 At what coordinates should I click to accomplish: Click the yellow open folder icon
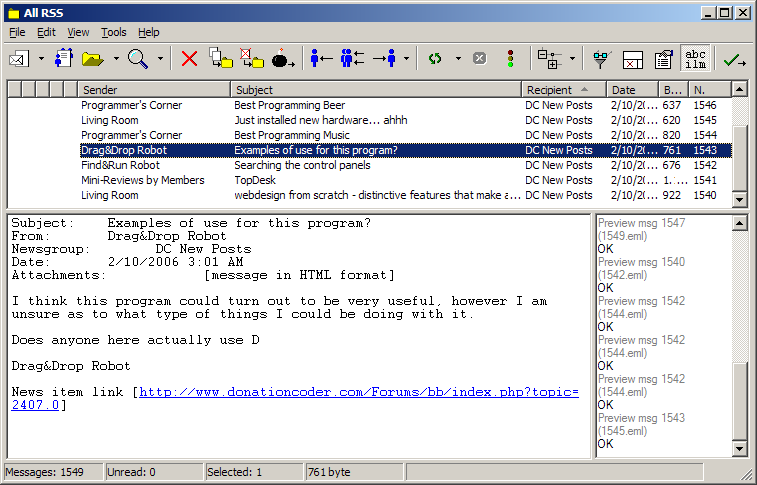point(93,59)
